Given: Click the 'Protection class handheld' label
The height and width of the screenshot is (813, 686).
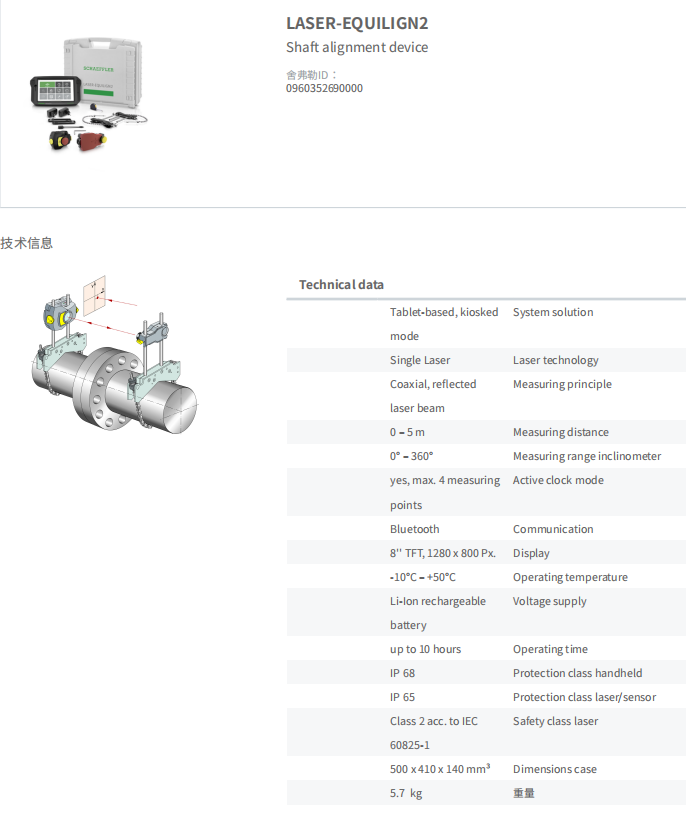Looking at the screenshot, I should coord(578,673).
